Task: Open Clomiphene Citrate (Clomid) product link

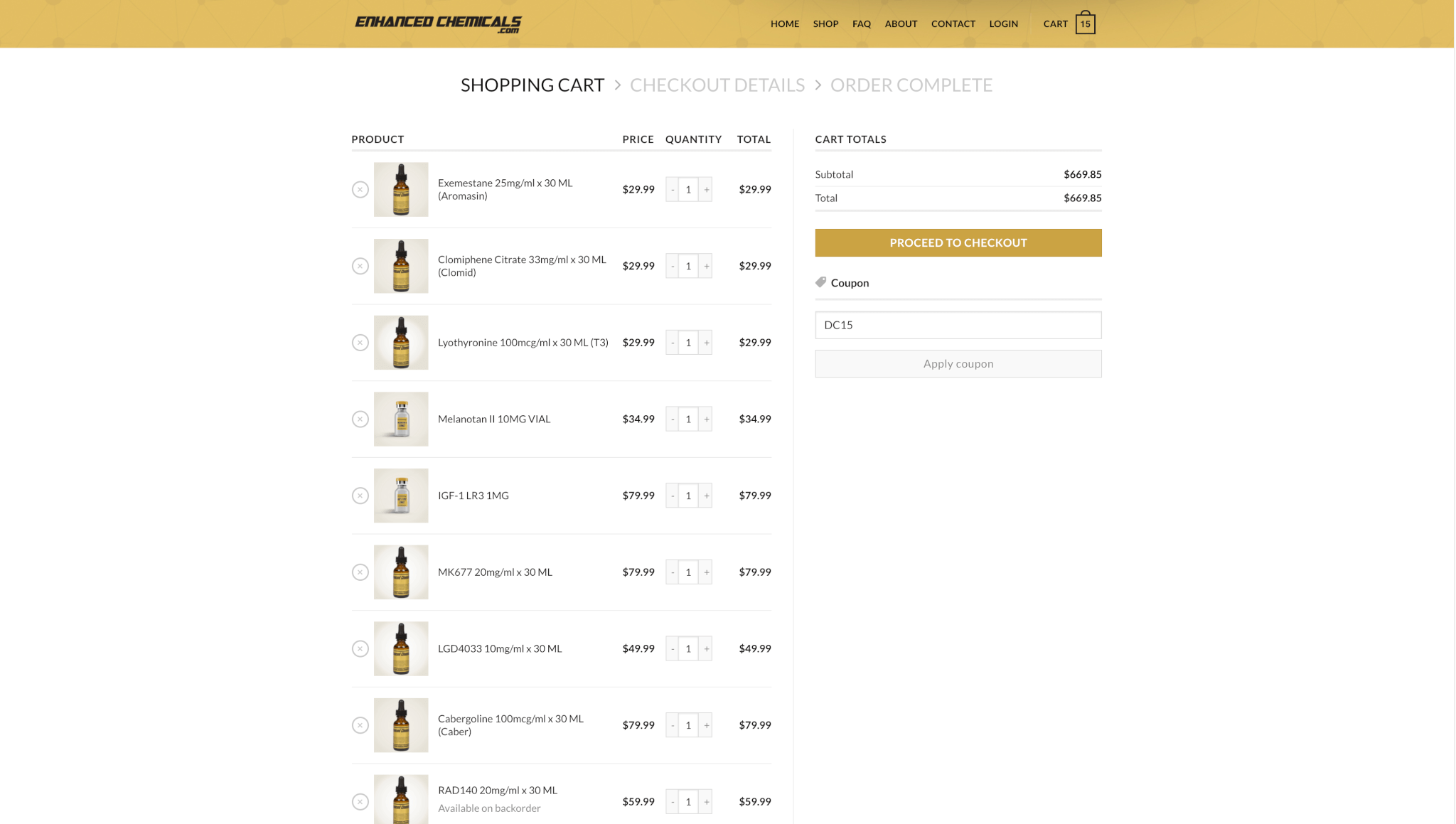Action: [x=522, y=266]
